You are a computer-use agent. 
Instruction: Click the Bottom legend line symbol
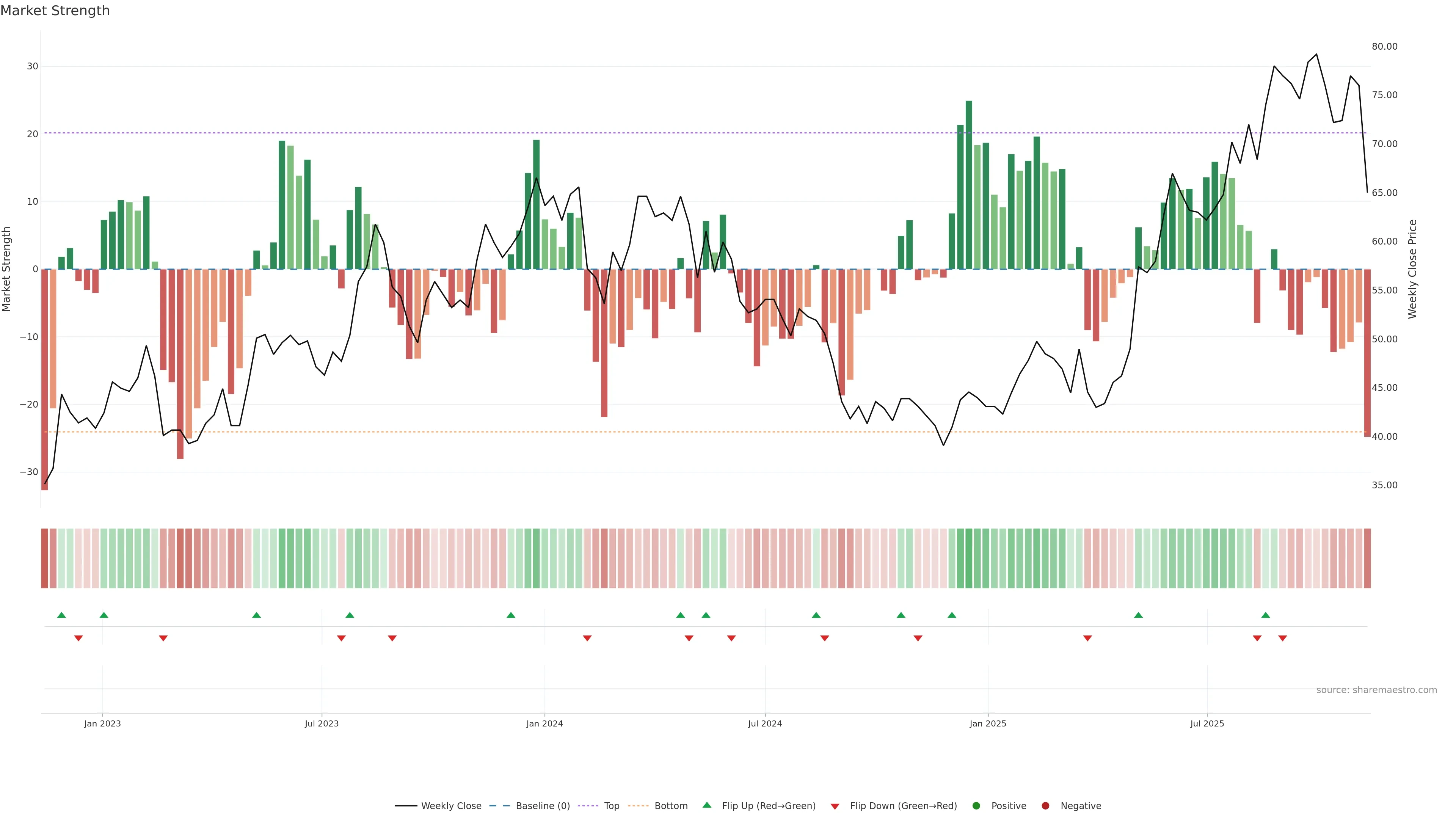(638, 806)
